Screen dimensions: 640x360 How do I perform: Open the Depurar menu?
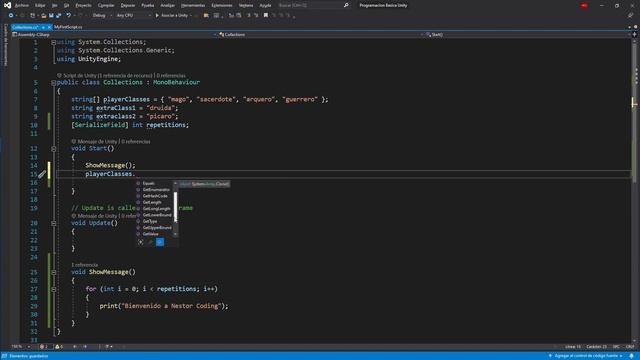pyautogui.click(x=128, y=5)
